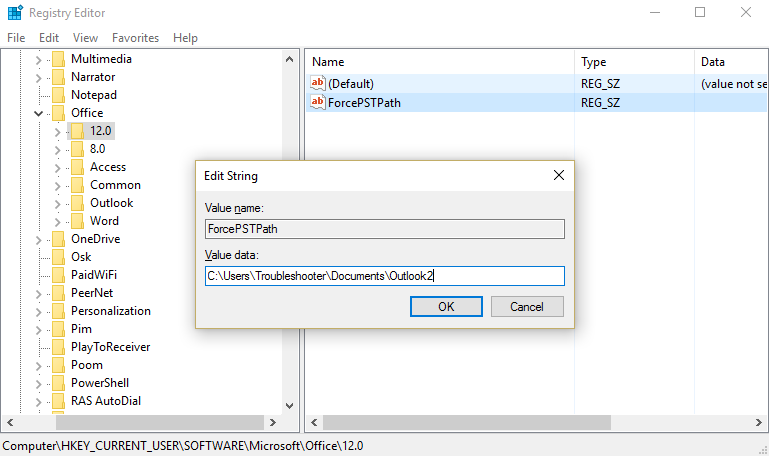This screenshot has height=456, width=771.
Task: Click the Access folder icon
Action: 77,167
